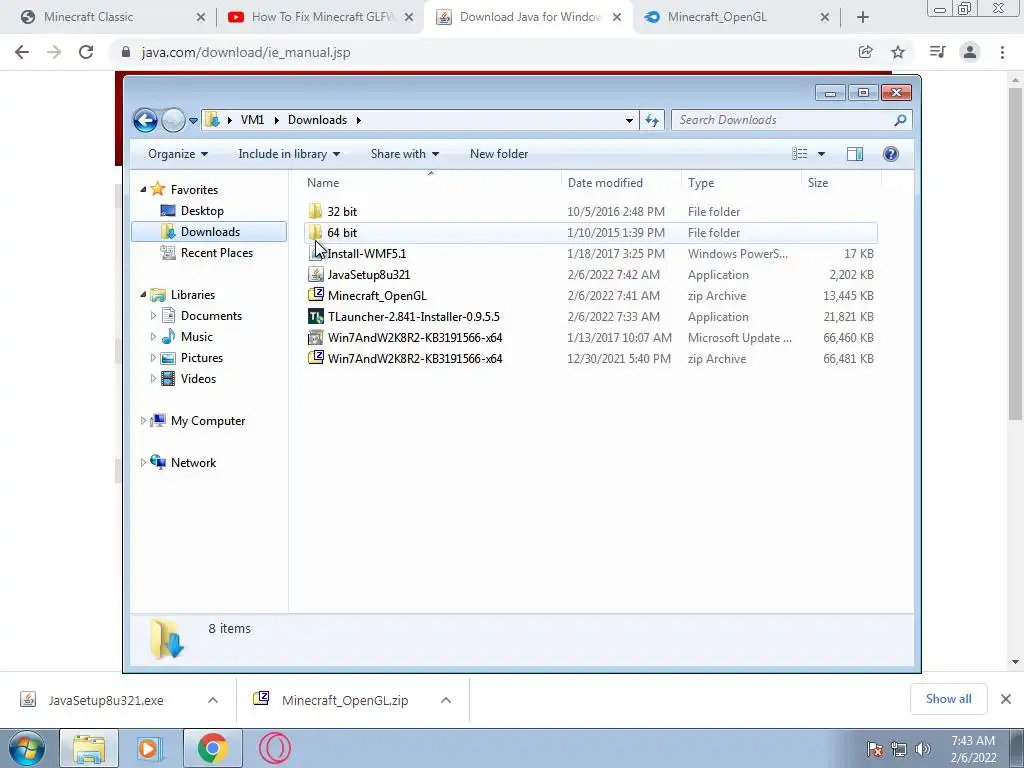Expand the Network node

pos(143,462)
